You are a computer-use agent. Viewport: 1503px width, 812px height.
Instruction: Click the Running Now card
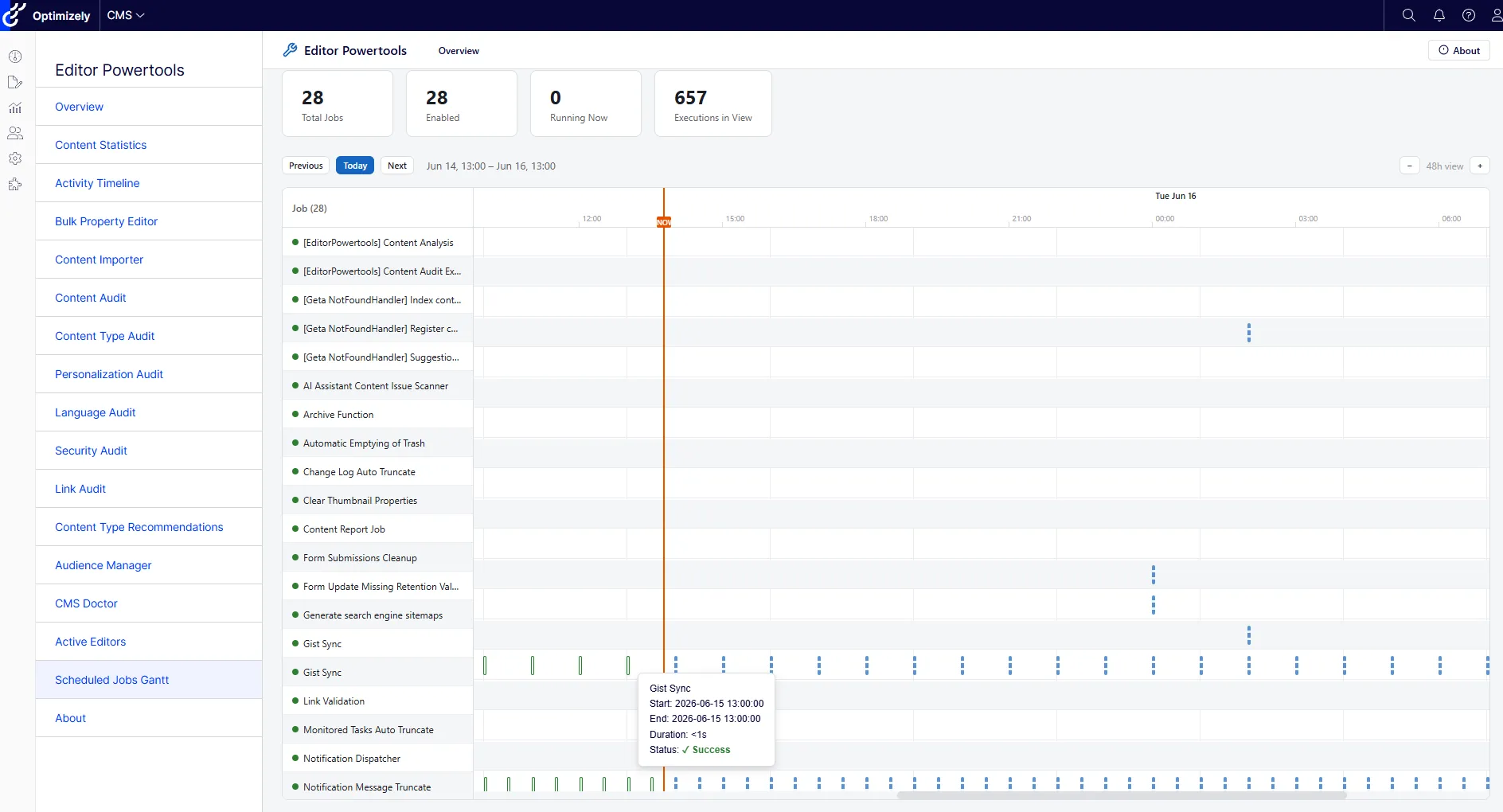click(586, 103)
